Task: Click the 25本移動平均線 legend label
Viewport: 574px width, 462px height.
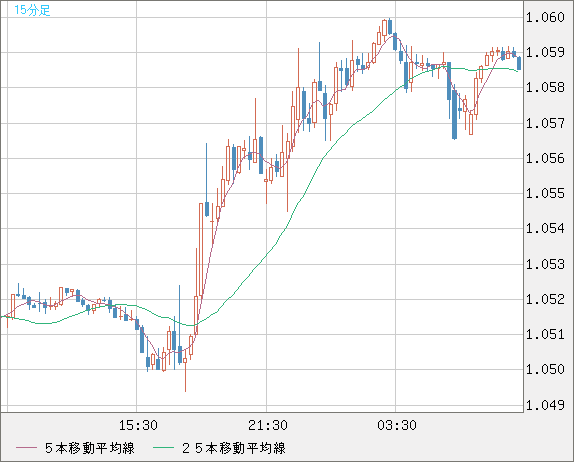Action: tap(234, 448)
